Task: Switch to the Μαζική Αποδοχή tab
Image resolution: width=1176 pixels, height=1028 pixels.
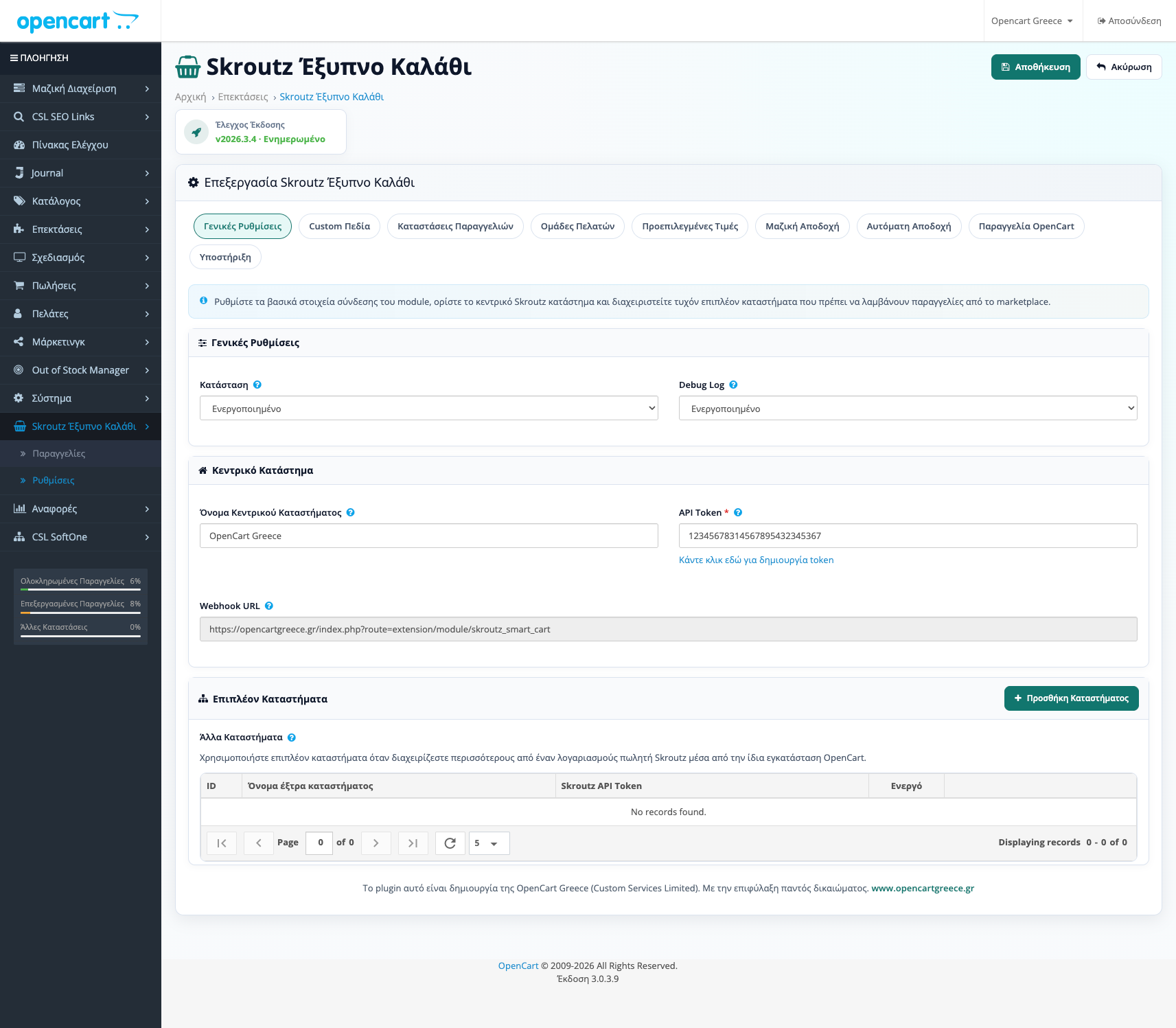Action: tap(802, 227)
